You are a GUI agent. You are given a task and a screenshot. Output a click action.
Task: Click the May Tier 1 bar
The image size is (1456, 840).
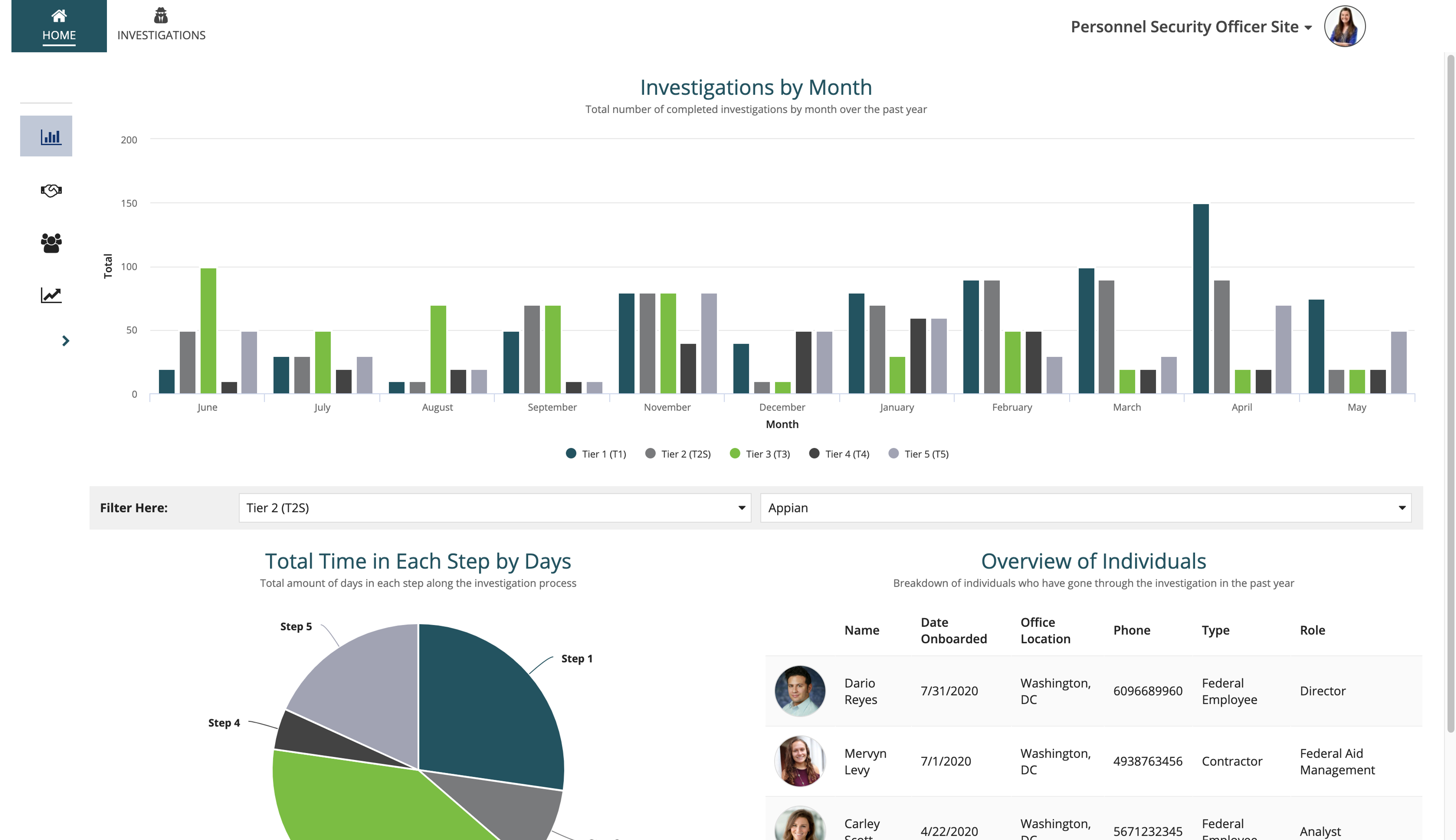click(x=1316, y=346)
